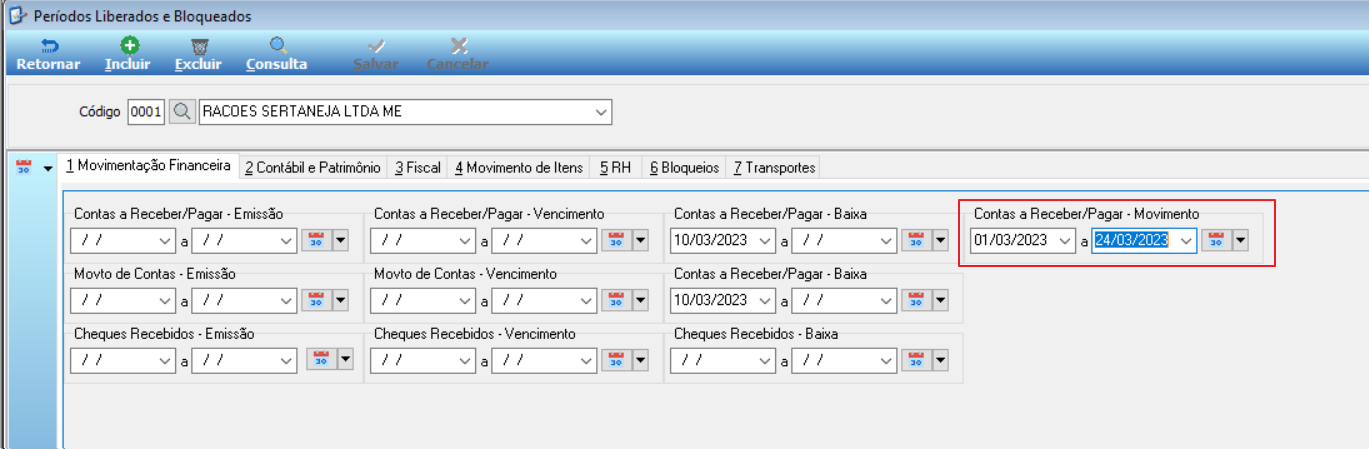Click calendar icon in Cheques Recebidos - Baixa
Screen dimensions: 1369x449
pyautogui.click(x=916, y=360)
